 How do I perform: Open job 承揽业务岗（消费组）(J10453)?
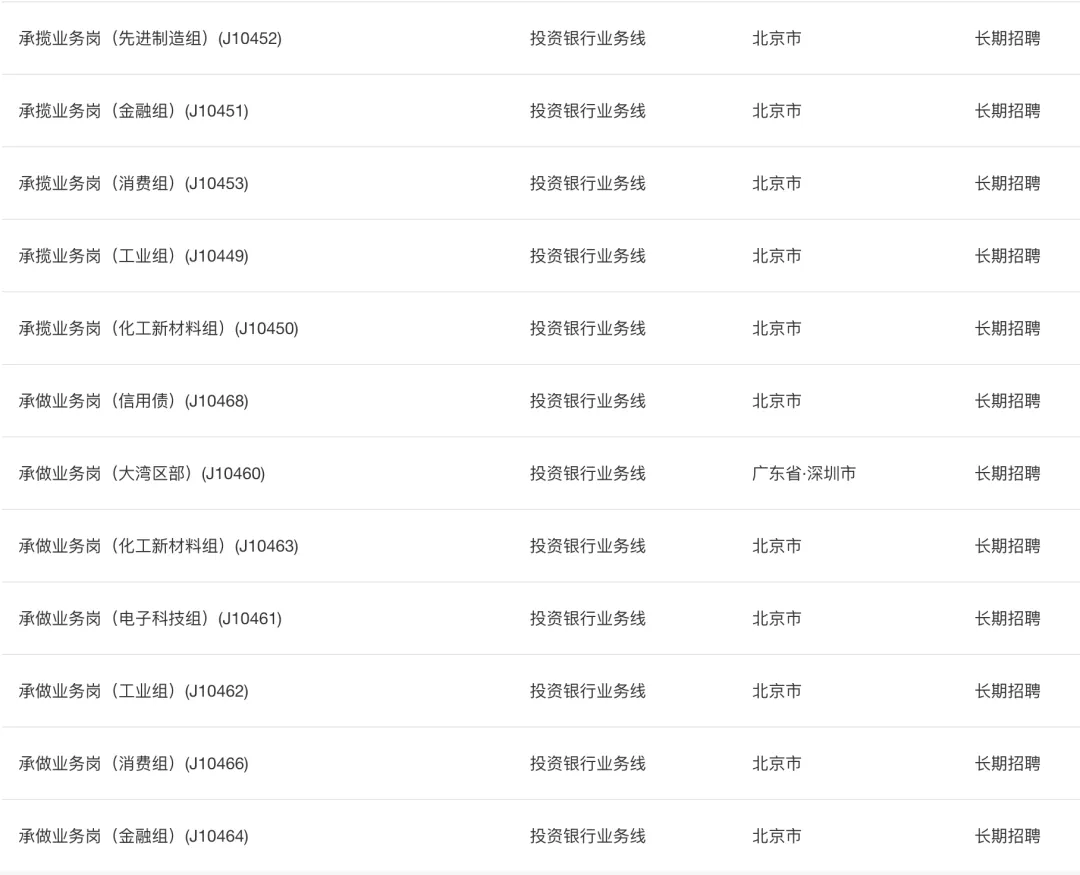134,183
